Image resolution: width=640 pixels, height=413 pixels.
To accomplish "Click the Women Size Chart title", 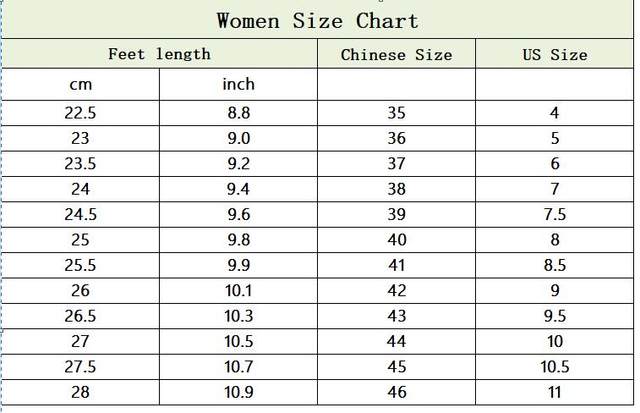I will click(x=317, y=21).
